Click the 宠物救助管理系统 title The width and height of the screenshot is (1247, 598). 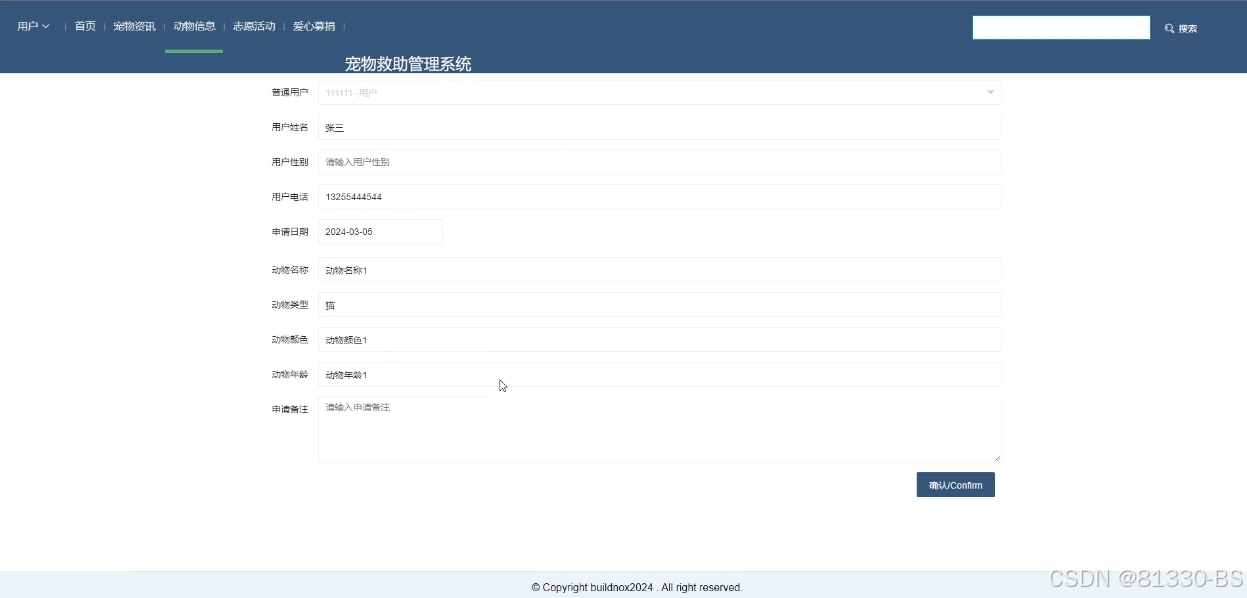(408, 64)
